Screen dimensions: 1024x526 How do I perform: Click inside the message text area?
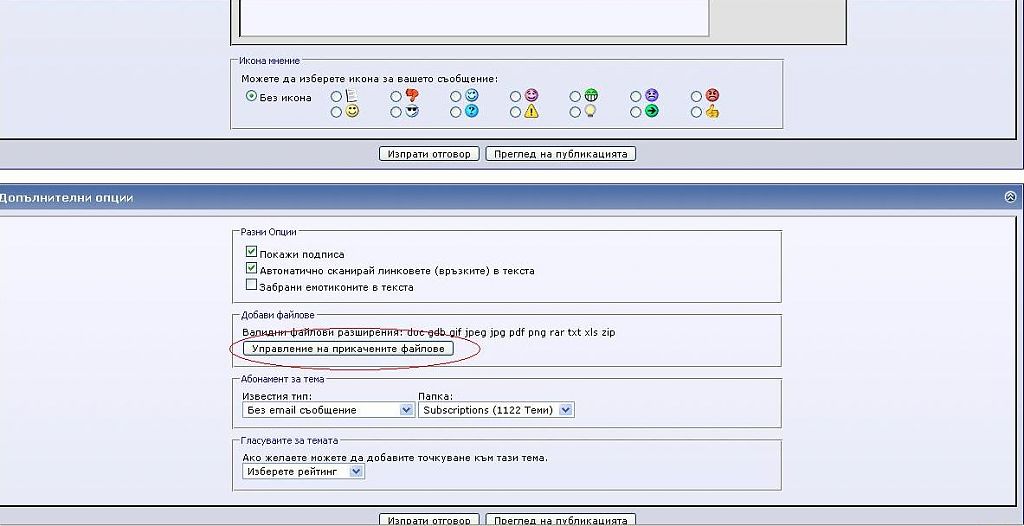(474, 16)
